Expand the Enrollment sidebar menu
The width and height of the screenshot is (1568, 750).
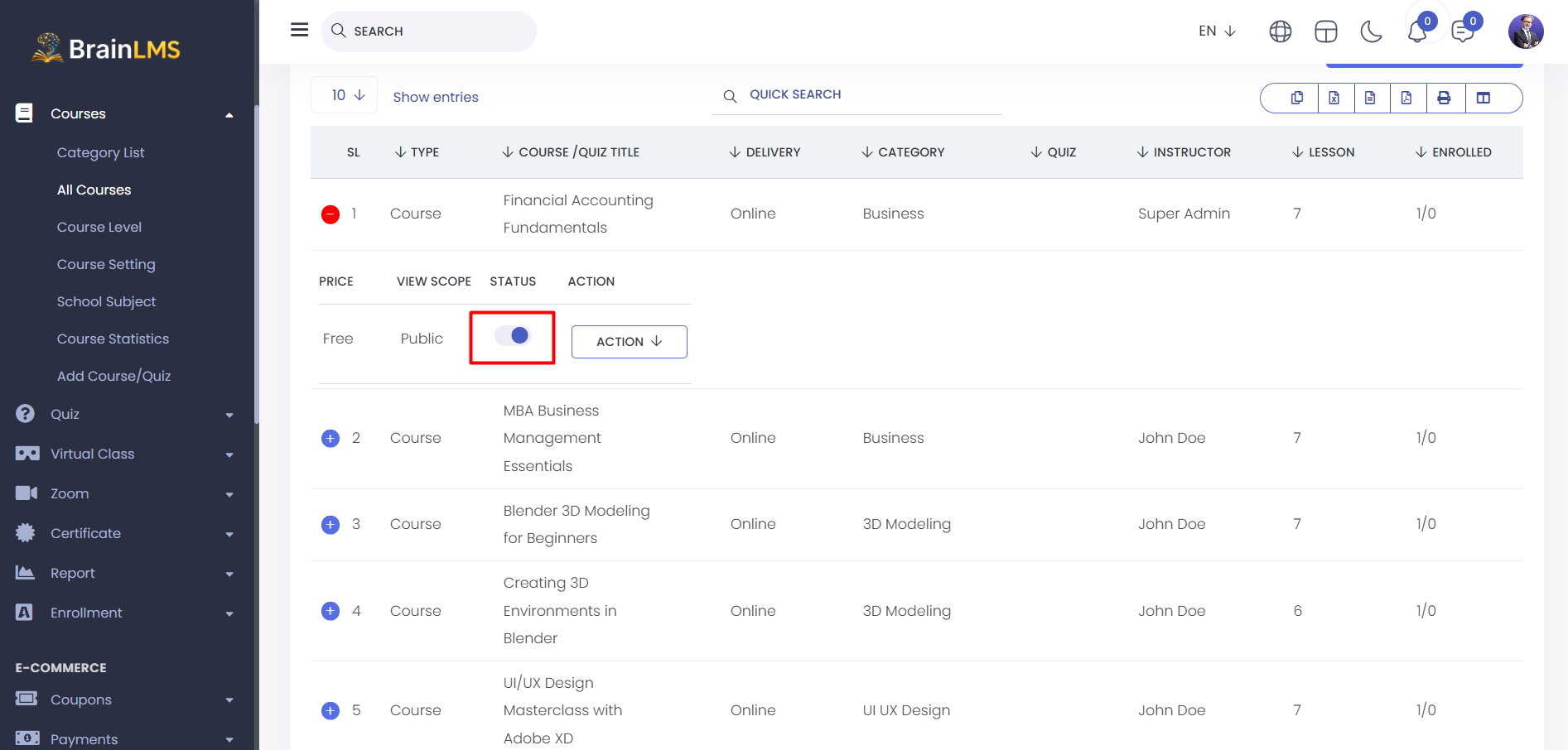pyautogui.click(x=124, y=613)
